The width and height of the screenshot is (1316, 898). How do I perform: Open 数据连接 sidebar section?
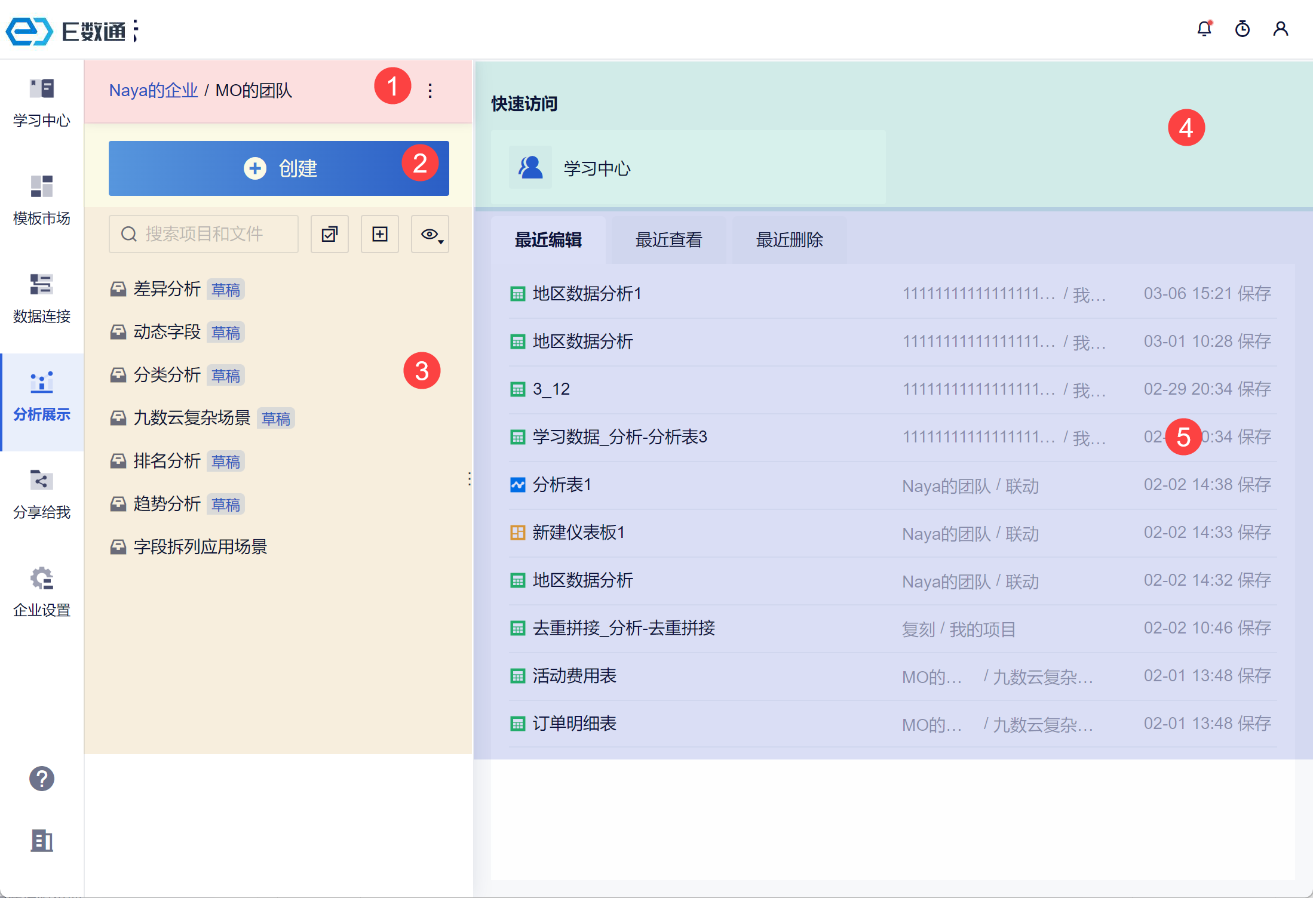coord(42,299)
